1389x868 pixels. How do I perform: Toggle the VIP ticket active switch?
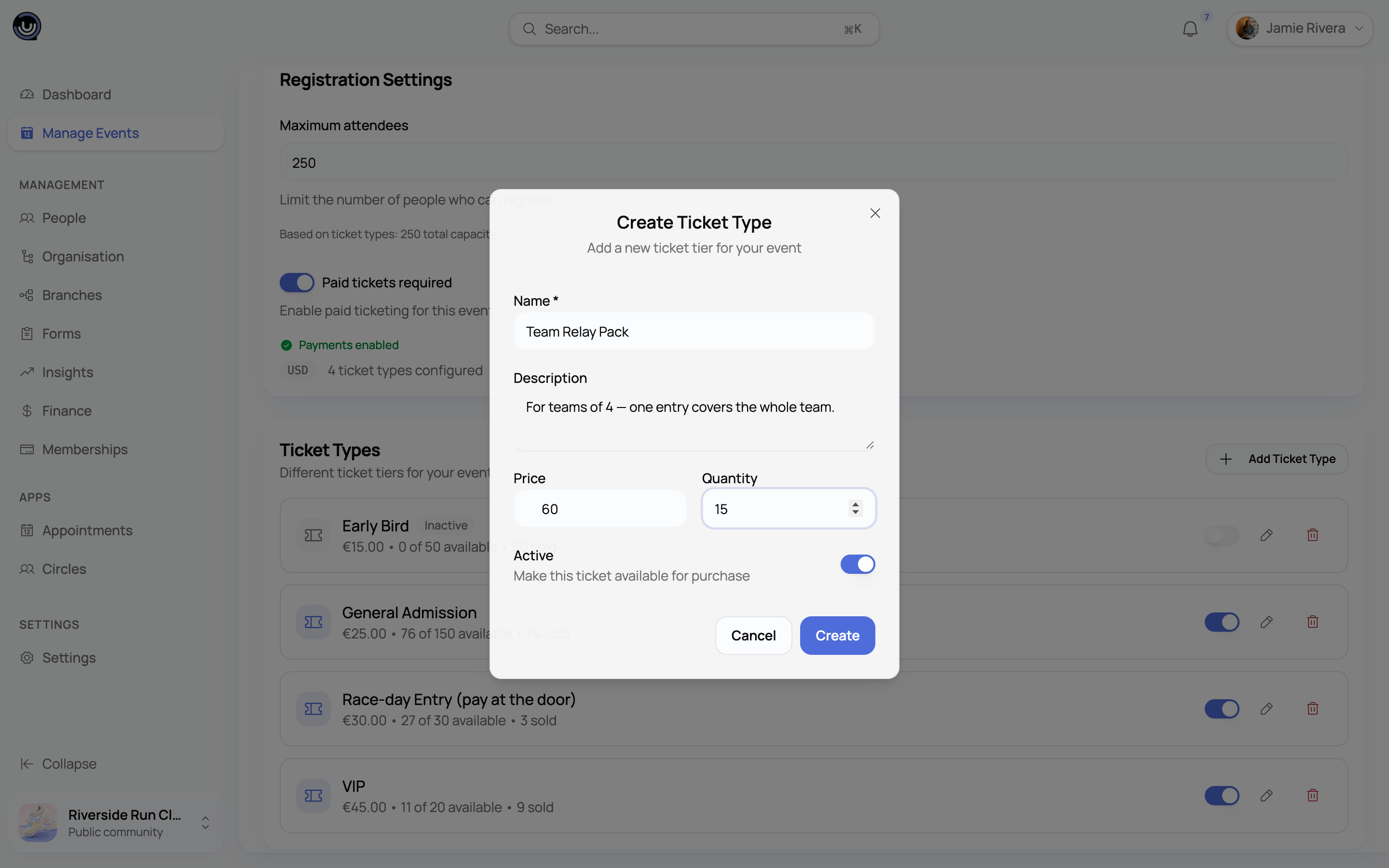pyautogui.click(x=1222, y=796)
